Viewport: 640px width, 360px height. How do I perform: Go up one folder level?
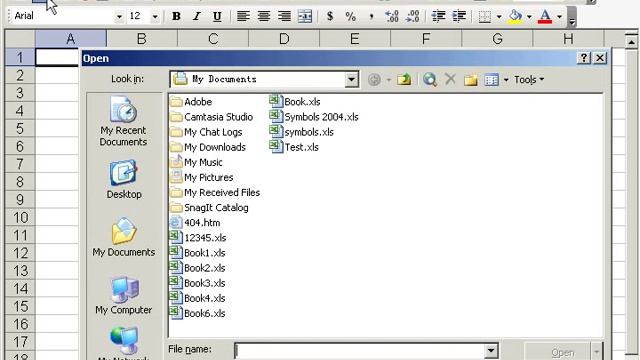(404, 79)
